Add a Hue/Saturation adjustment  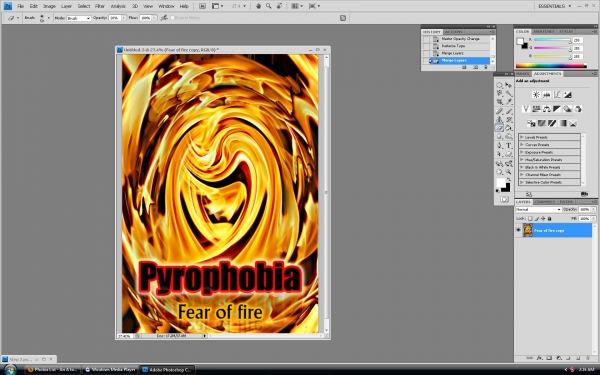536,109
